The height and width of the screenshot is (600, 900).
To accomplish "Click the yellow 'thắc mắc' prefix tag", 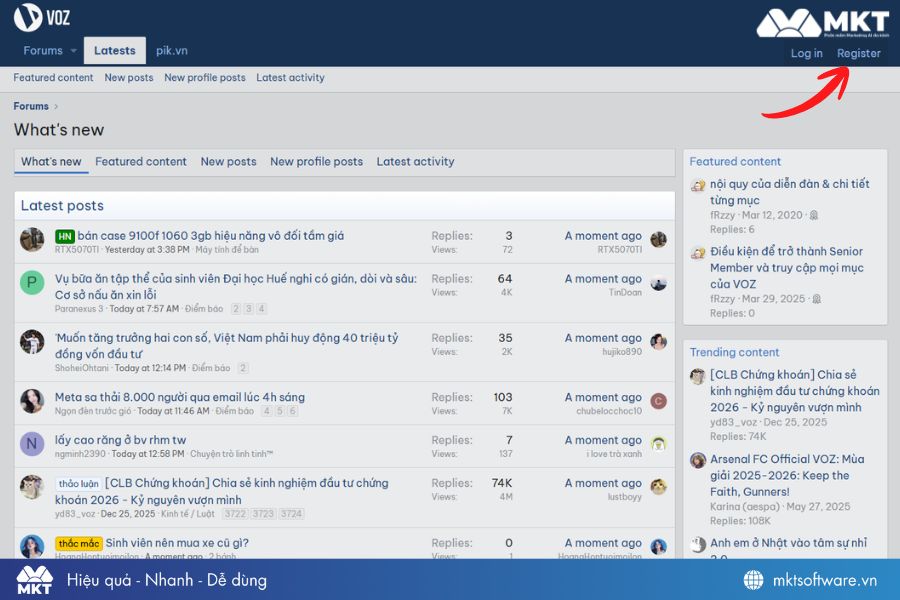I will tap(79, 543).
